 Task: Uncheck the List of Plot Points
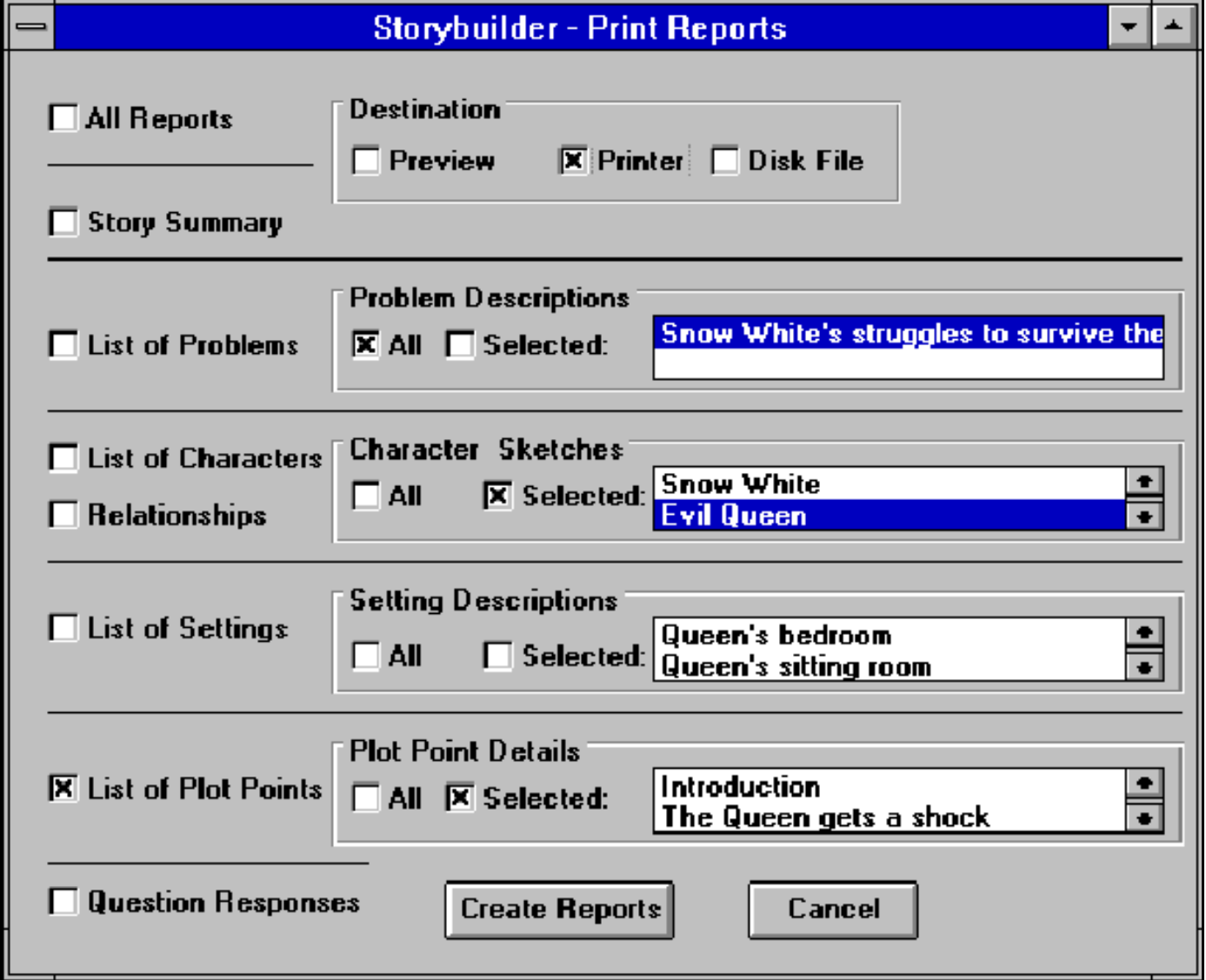click(62, 790)
